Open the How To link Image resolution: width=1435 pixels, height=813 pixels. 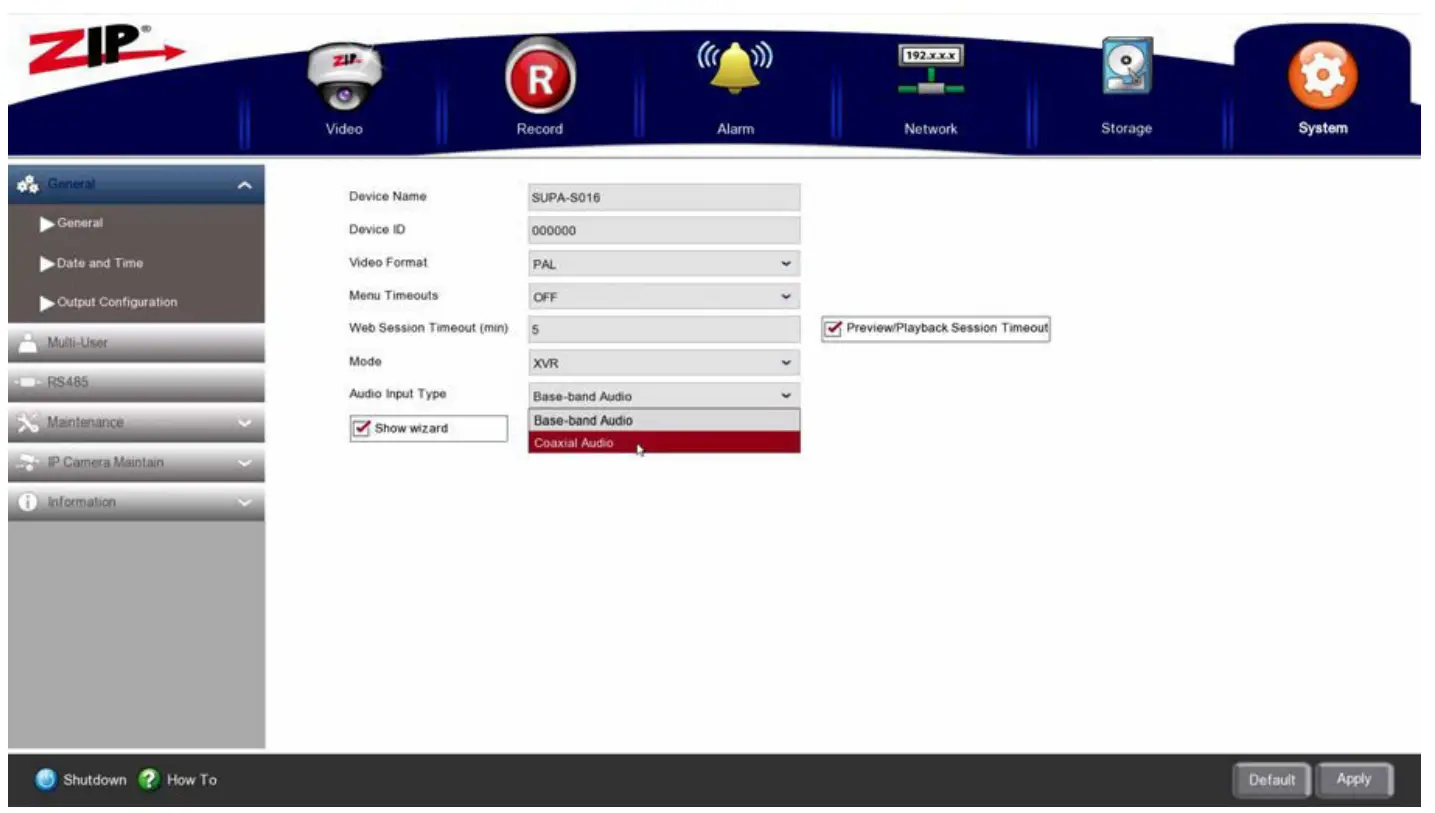192,780
